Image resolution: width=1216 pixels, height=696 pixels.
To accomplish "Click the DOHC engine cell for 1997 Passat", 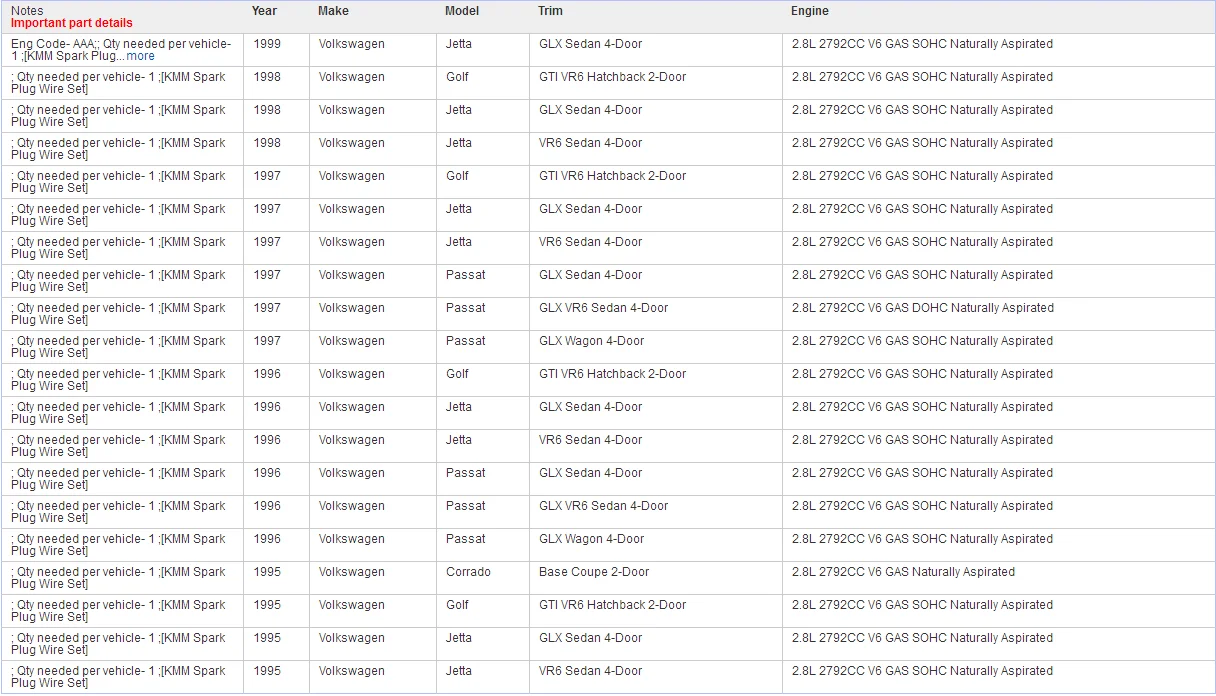I will tap(998, 314).
